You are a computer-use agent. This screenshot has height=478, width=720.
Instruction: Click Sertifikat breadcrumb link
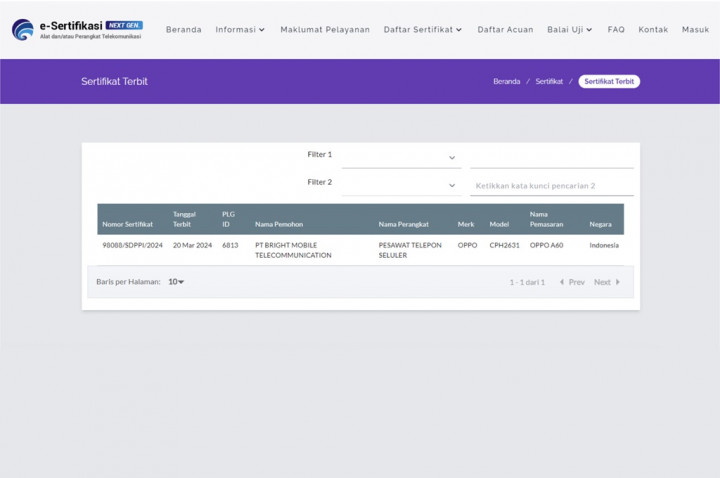pos(549,82)
